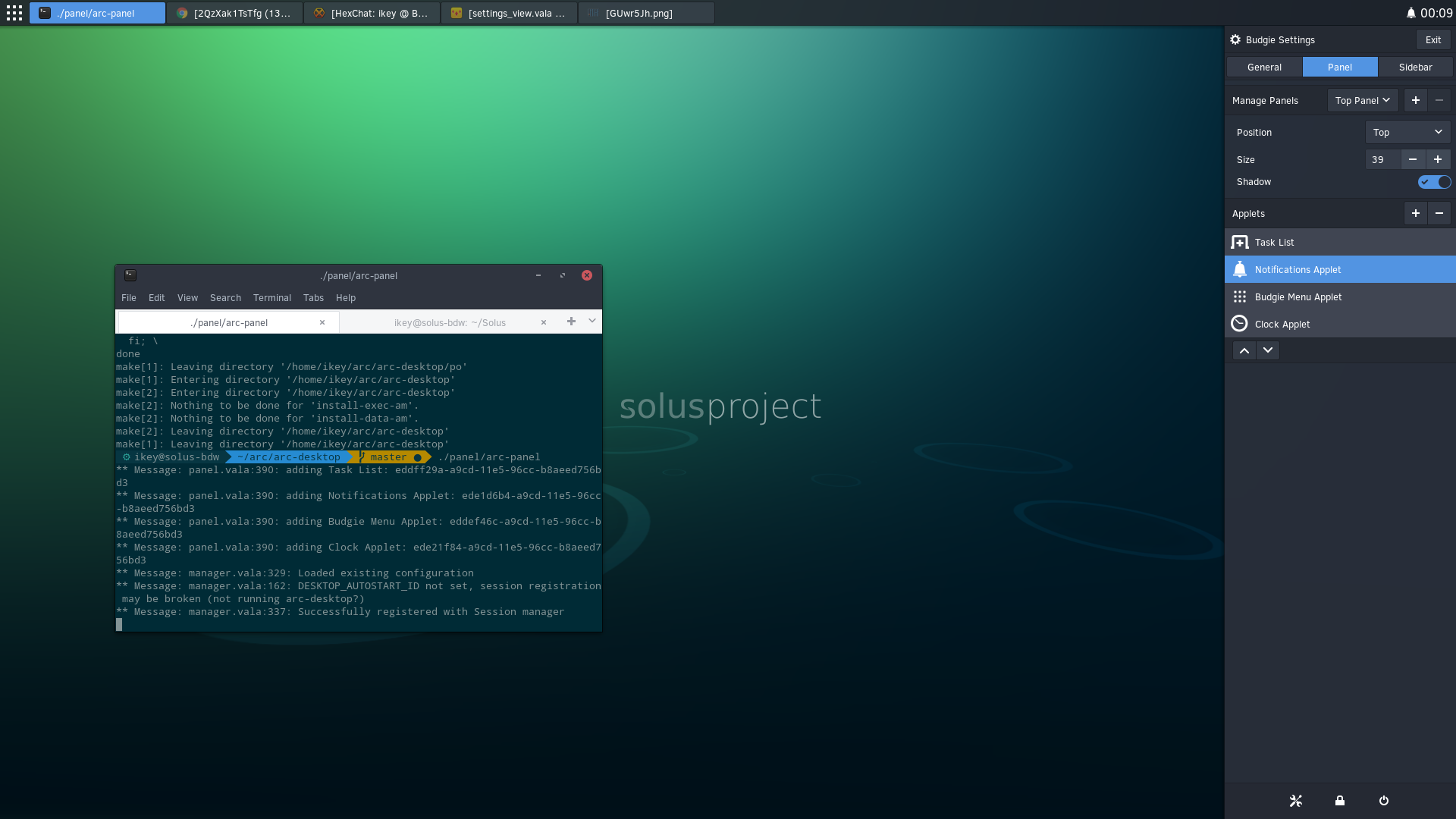
Task: Close the ./panel/arc-panel terminal tab
Action: (322, 322)
